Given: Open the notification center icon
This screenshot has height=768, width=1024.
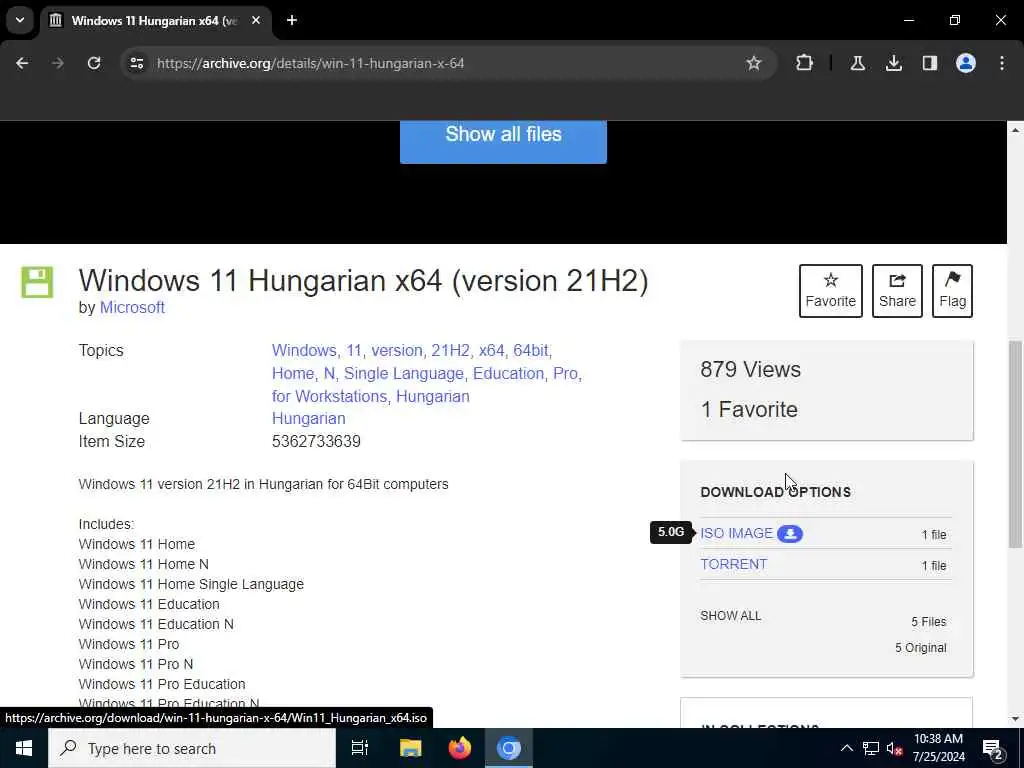Looking at the screenshot, I should pos(993,749).
